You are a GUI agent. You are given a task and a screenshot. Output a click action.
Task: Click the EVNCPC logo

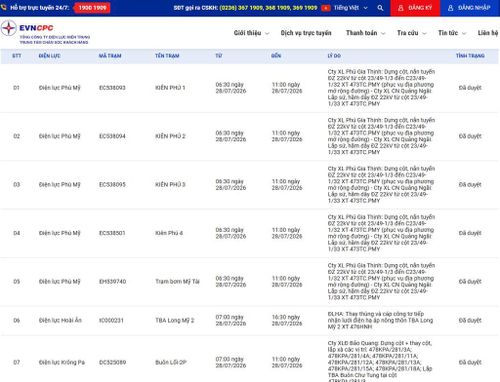tap(45, 32)
